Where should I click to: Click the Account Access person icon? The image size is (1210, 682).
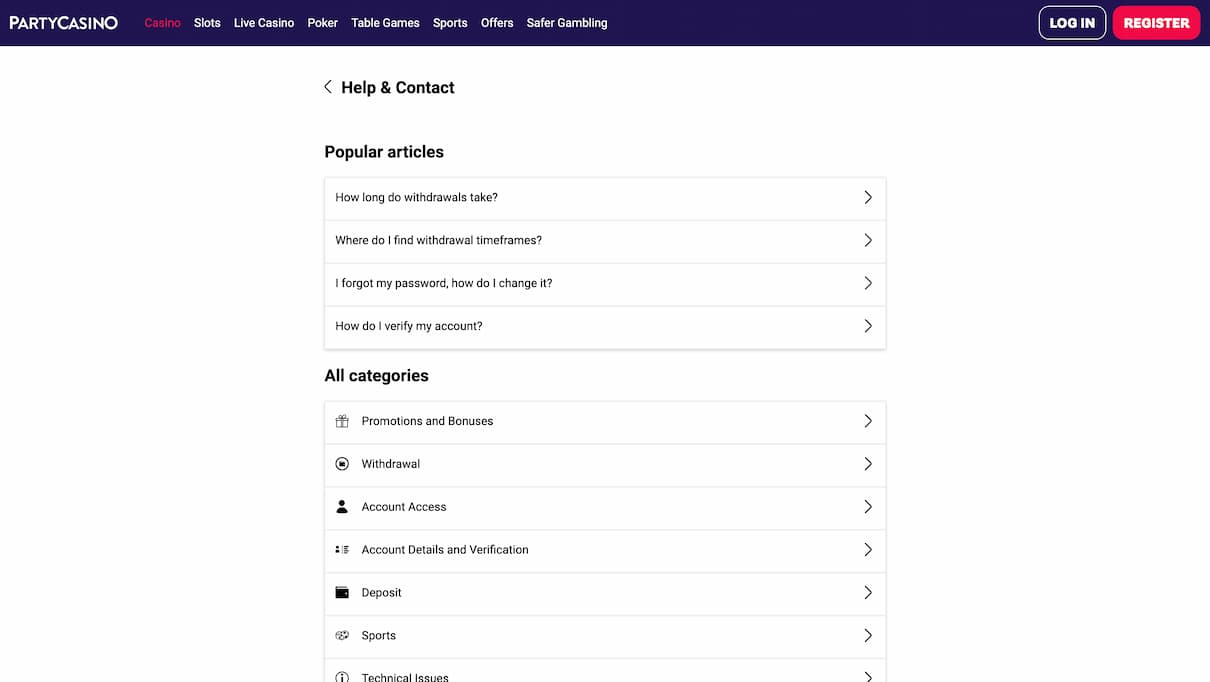tap(342, 507)
